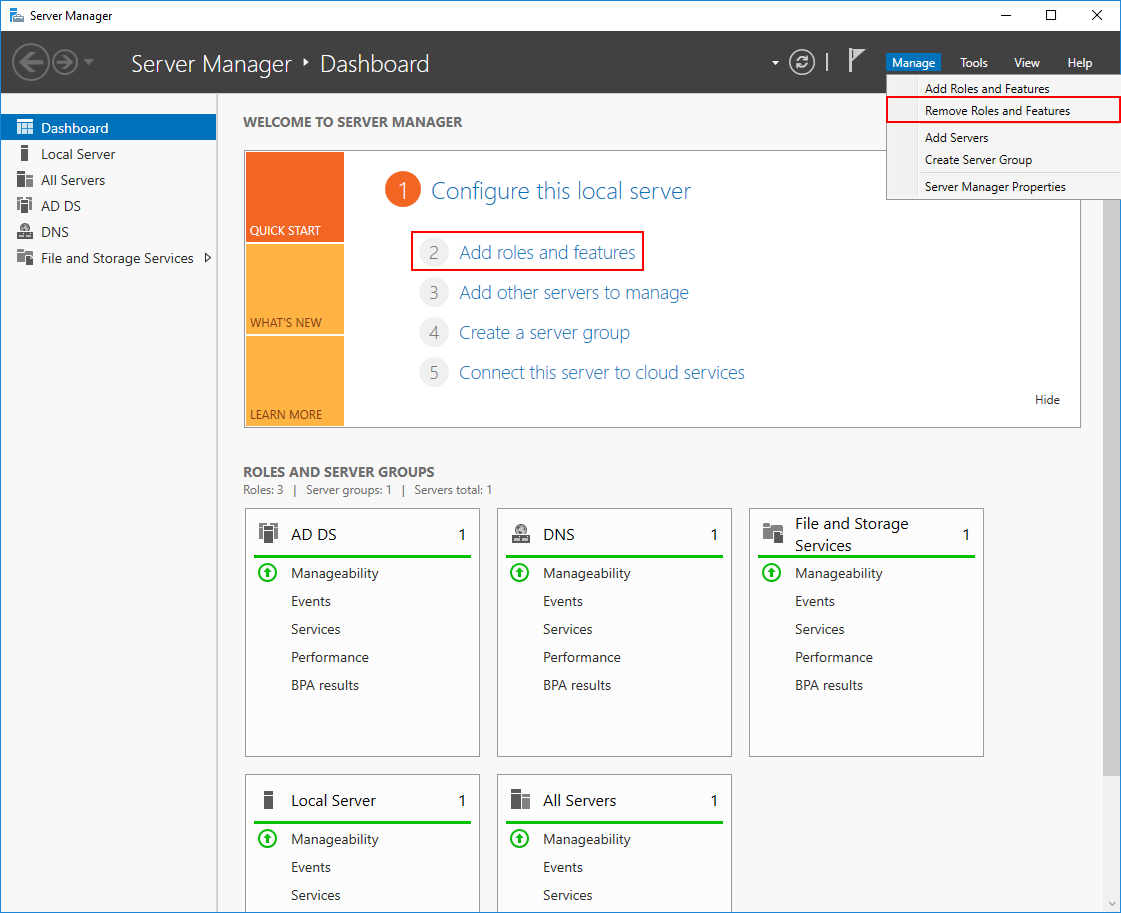This screenshot has height=913, width=1121.
Task: Choose Remove Roles and Features menu entry
Action: 1003,110
